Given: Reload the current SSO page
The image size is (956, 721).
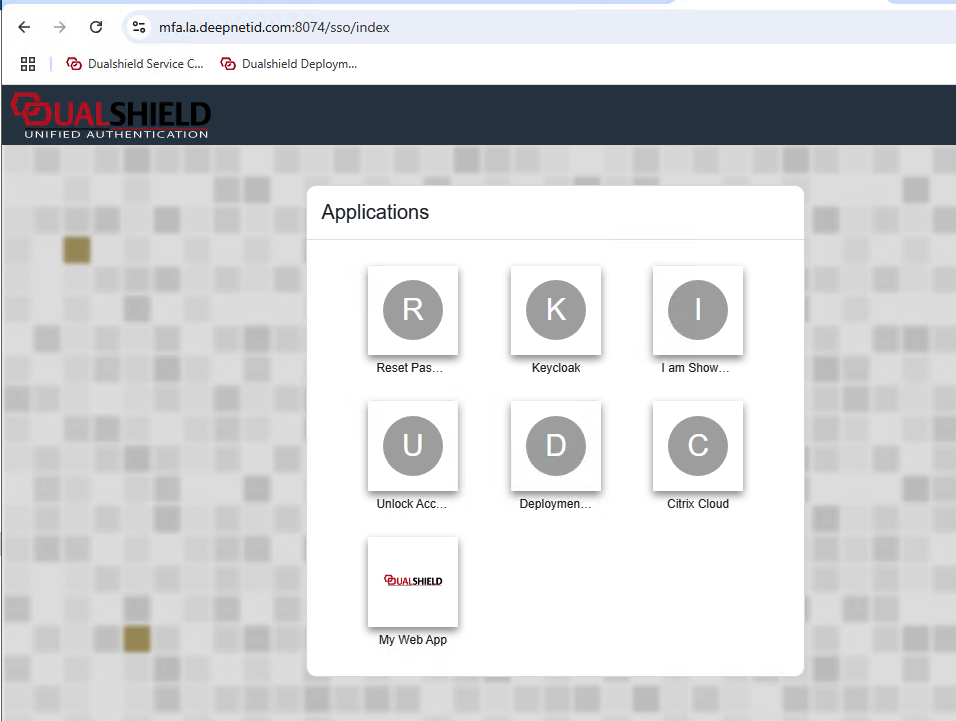Looking at the screenshot, I should (96, 27).
